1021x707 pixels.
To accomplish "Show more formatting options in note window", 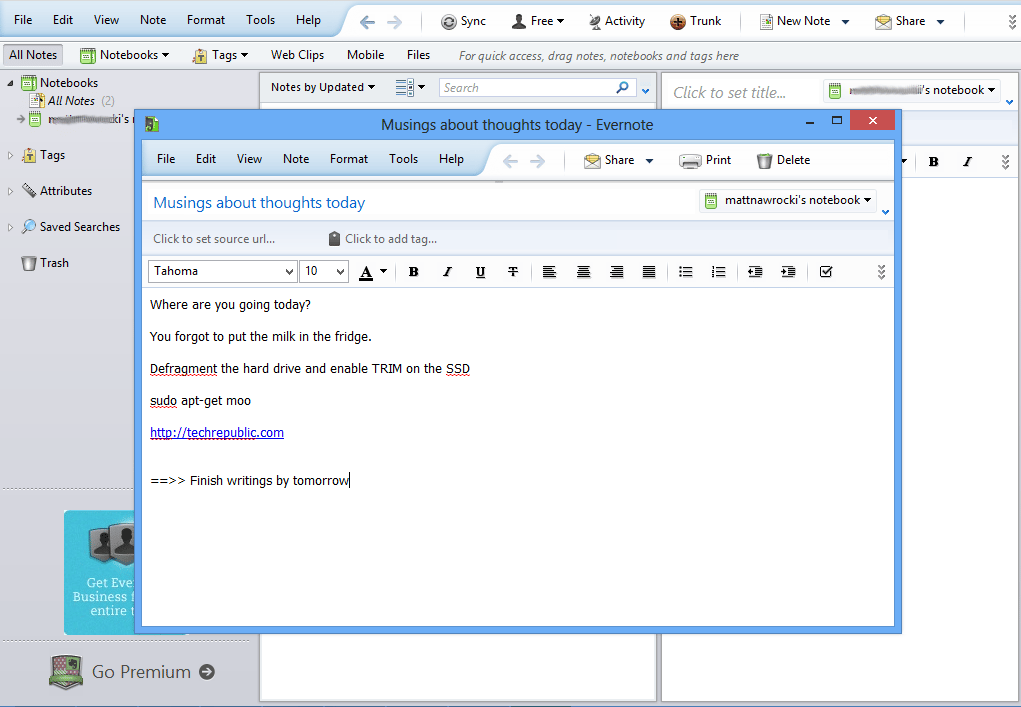I will pos(881,272).
